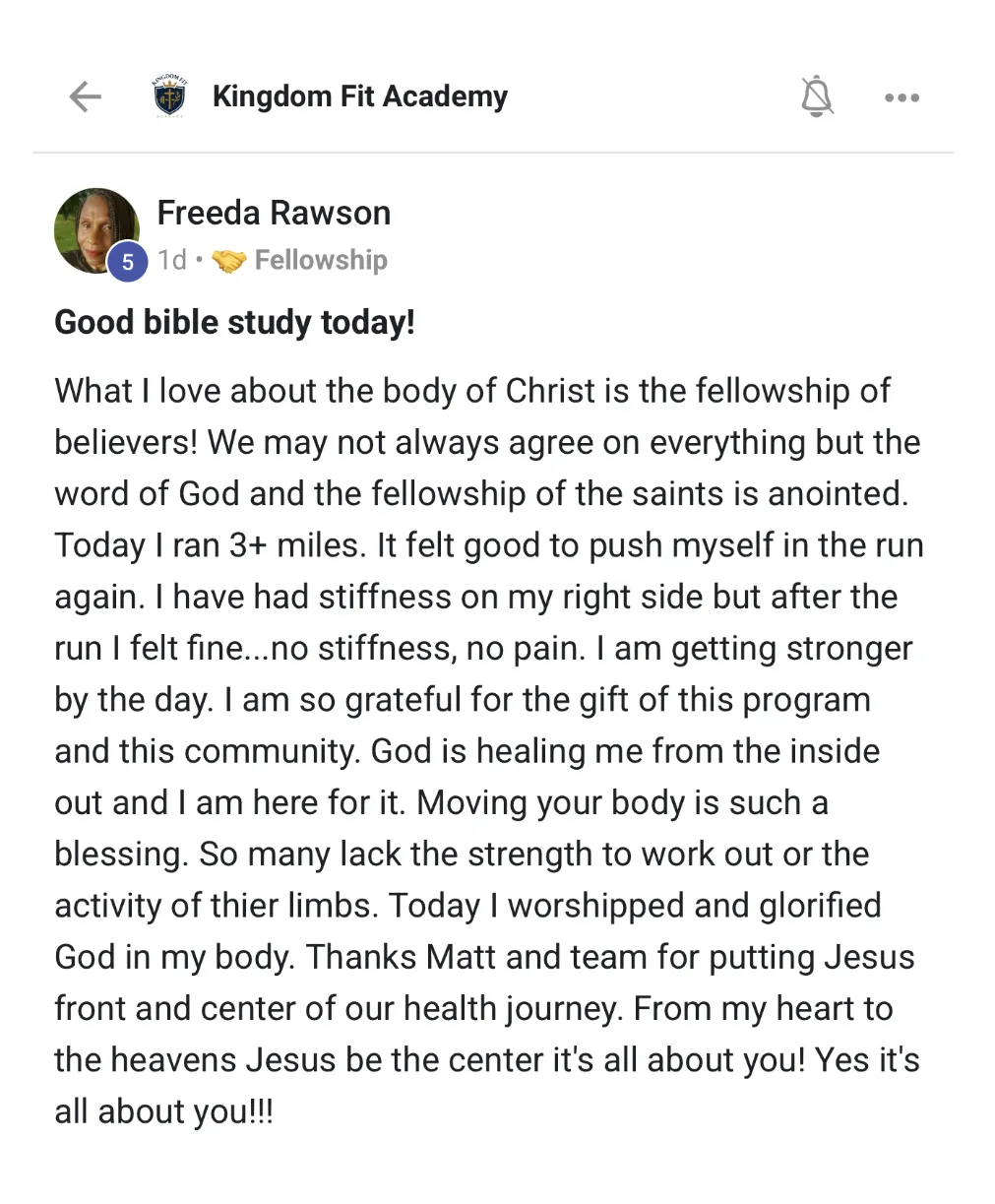Tap the level 5 badge on avatar

(127, 262)
